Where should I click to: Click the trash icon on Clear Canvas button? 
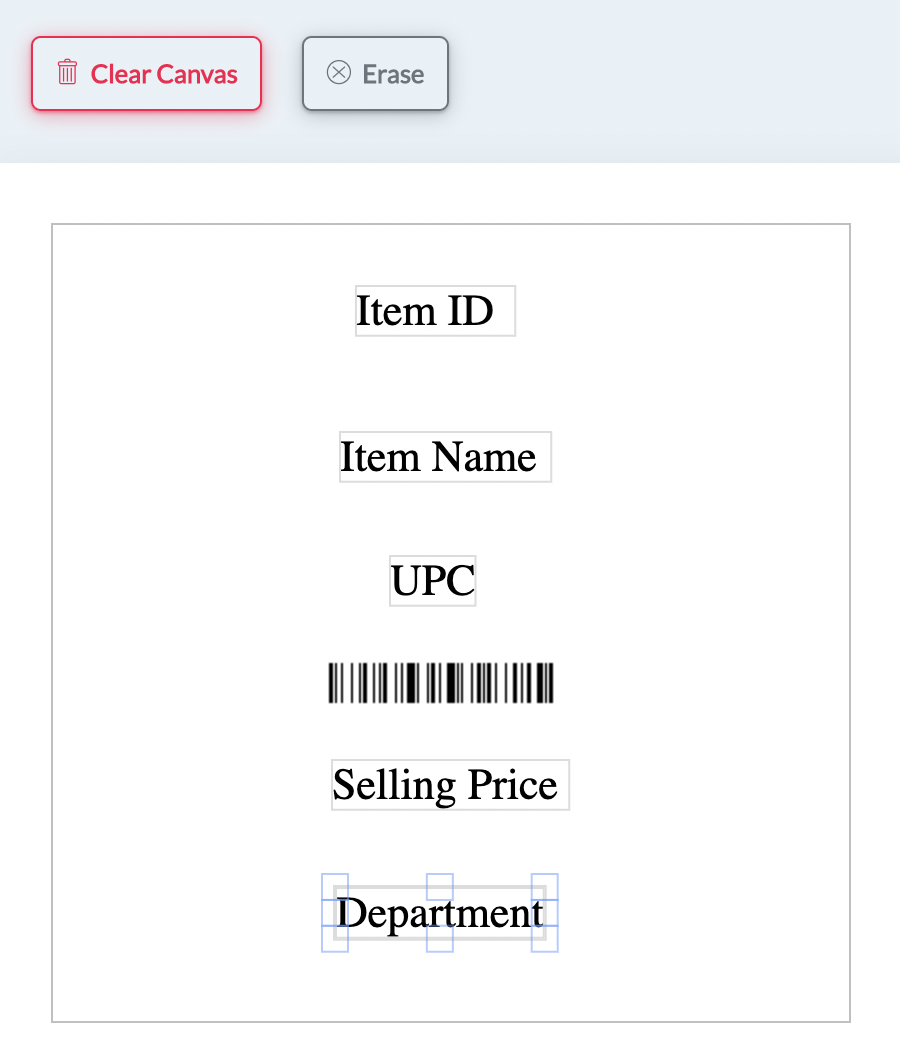point(67,73)
